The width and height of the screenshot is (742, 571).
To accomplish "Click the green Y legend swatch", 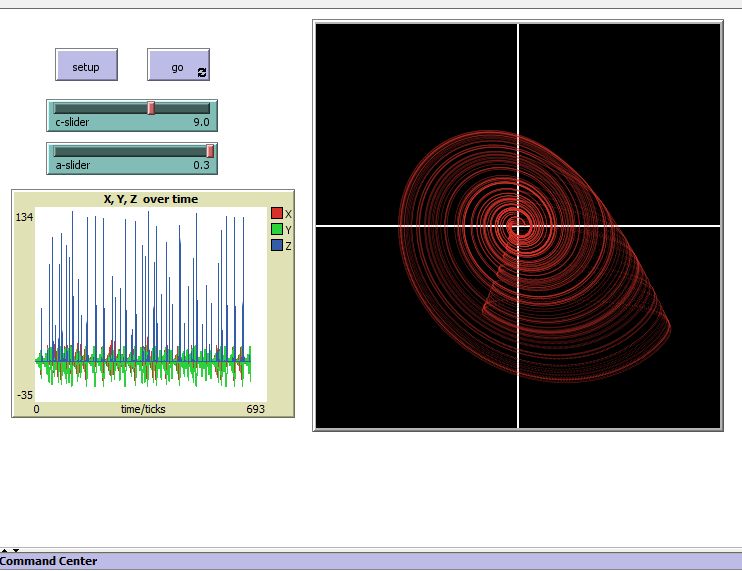I will [277, 230].
